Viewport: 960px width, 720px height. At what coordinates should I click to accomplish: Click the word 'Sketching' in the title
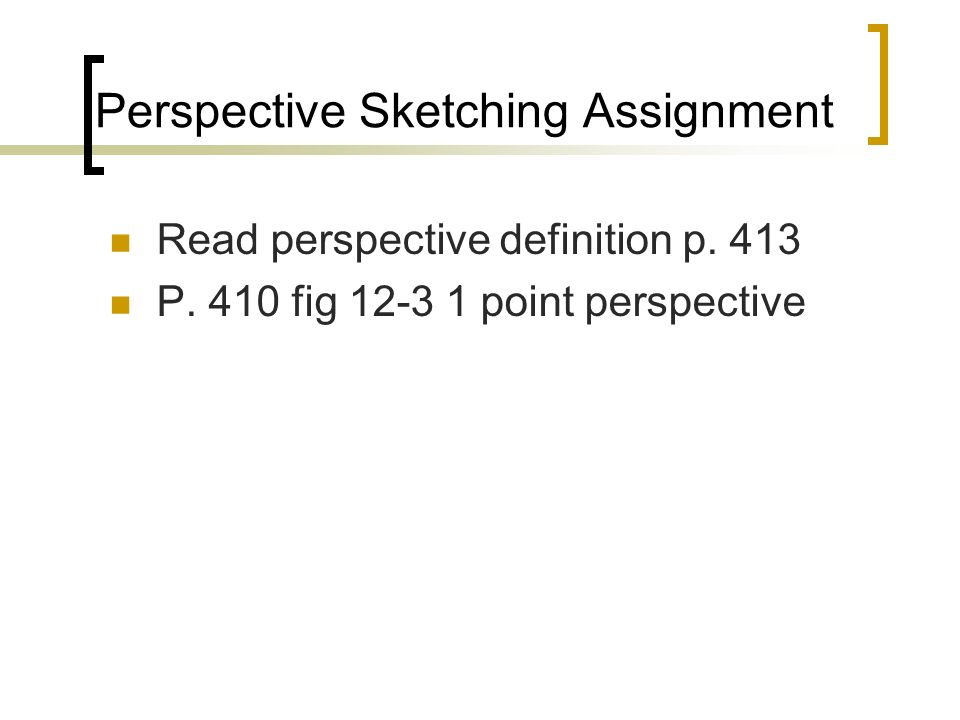[463, 112]
